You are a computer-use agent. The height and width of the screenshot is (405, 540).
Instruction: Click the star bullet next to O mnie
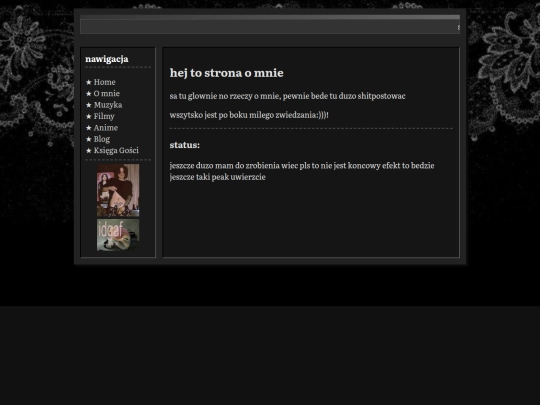89,93
